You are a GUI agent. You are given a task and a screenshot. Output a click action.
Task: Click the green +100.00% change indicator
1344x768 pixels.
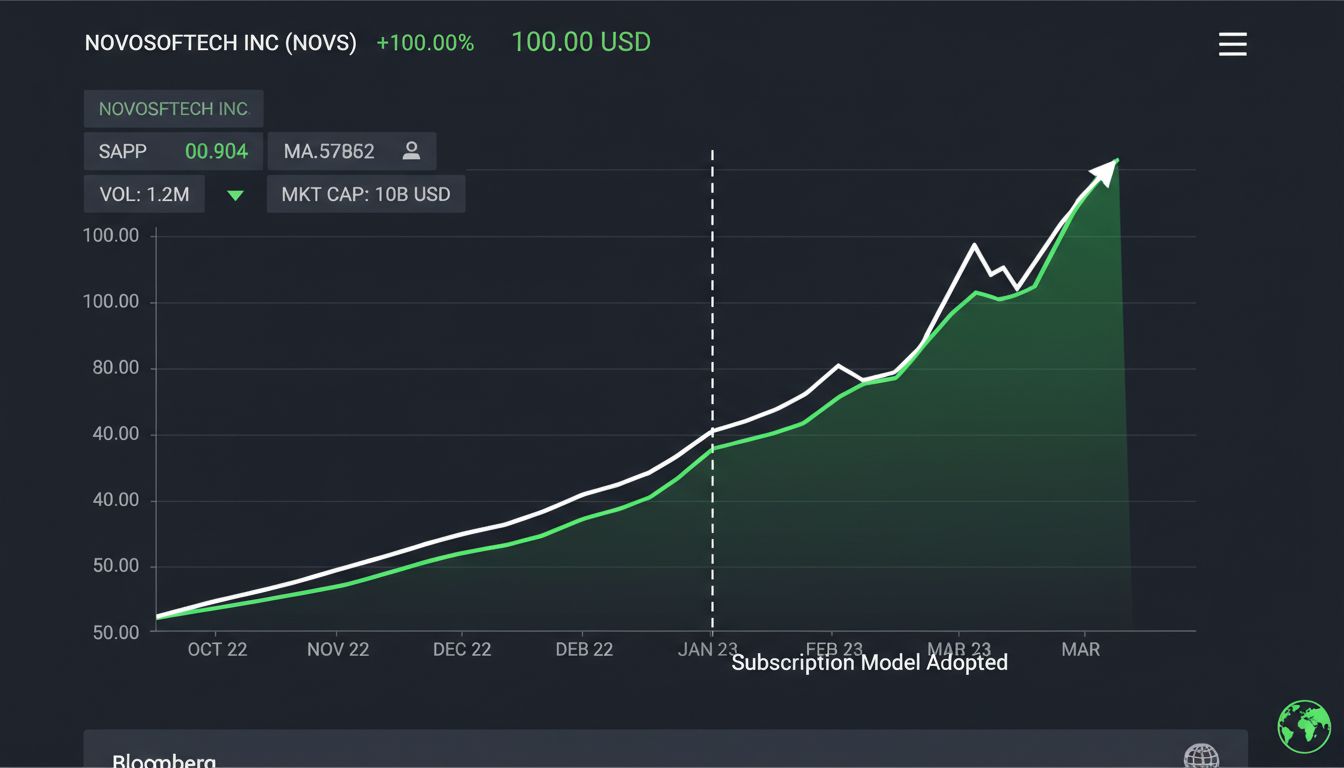[425, 42]
